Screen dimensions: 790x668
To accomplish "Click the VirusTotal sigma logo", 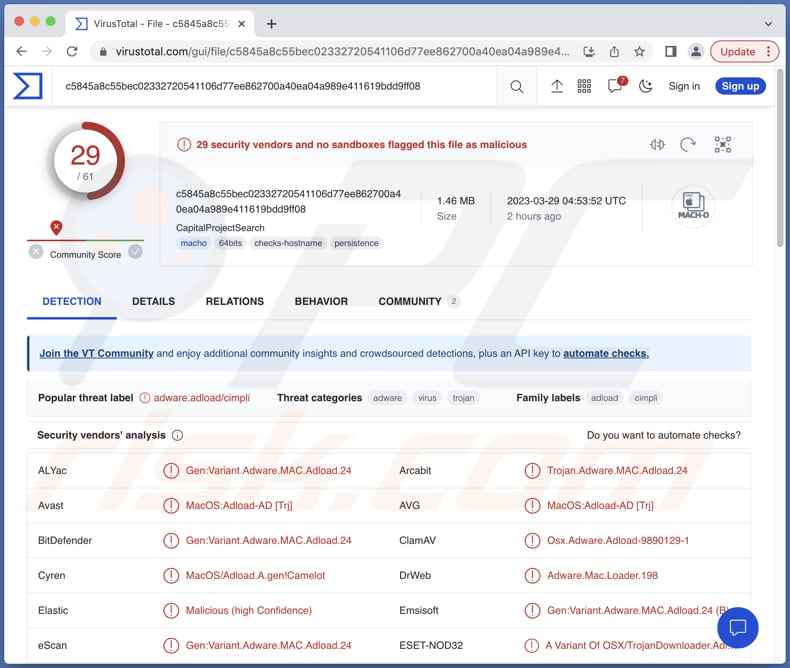I will click(28, 86).
